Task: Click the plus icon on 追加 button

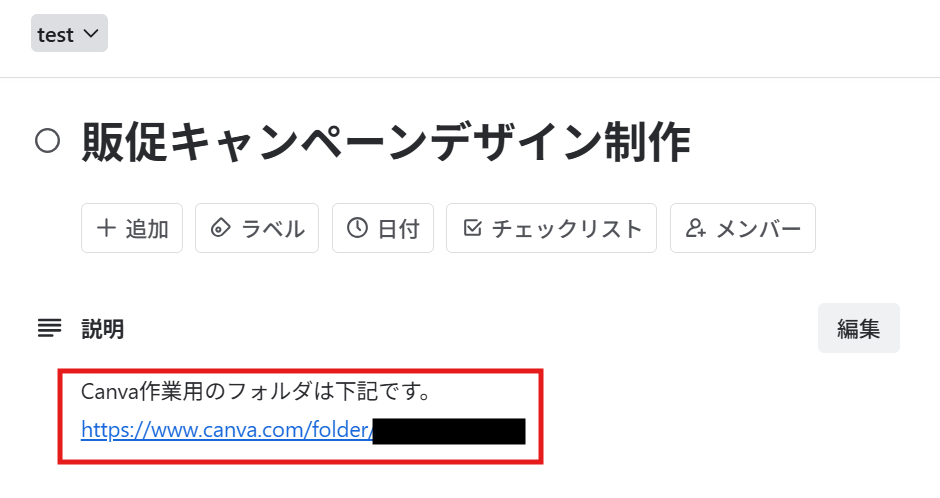Action: pos(106,228)
